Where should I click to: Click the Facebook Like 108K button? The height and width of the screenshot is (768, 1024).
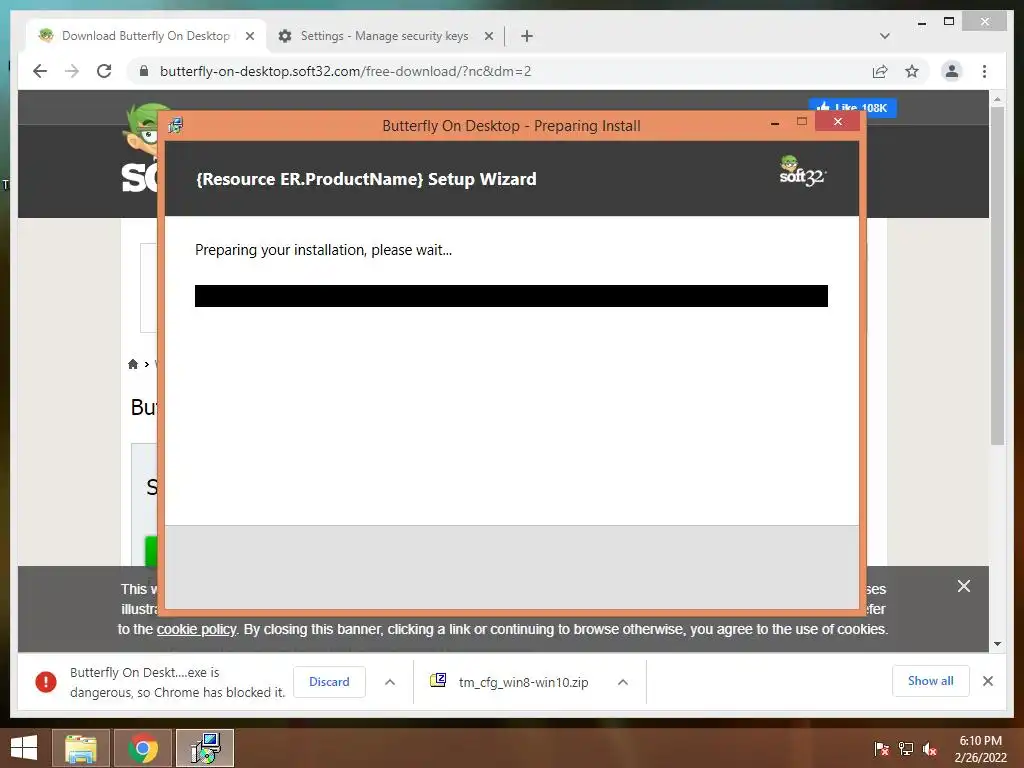click(853, 108)
